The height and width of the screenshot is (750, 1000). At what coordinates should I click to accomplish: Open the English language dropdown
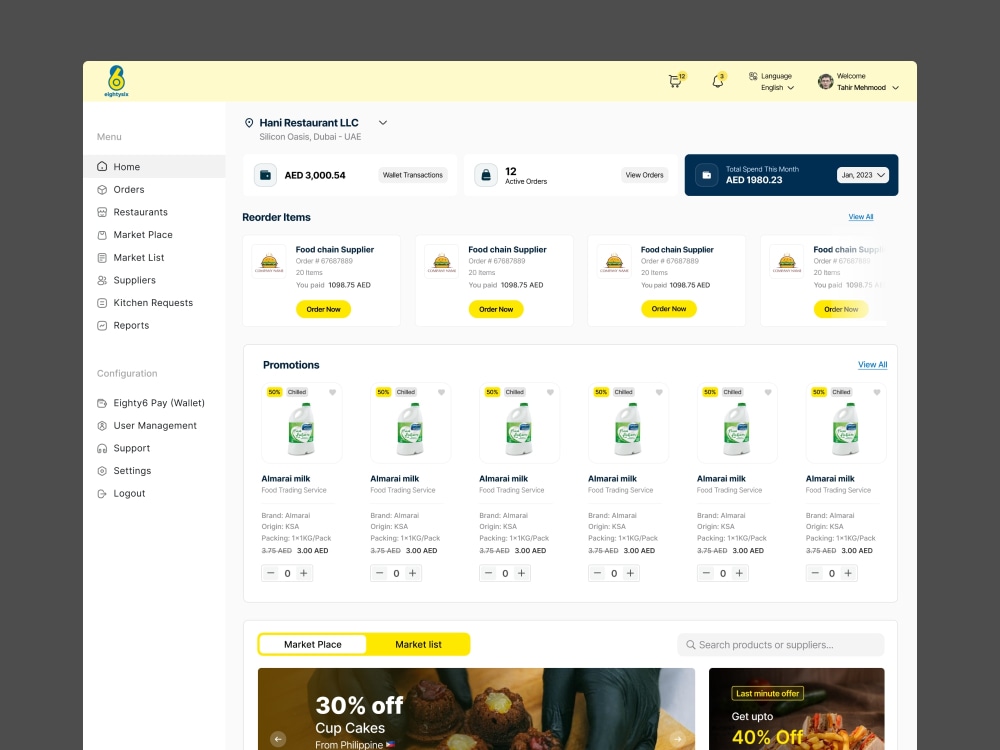(x=777, y=87)
